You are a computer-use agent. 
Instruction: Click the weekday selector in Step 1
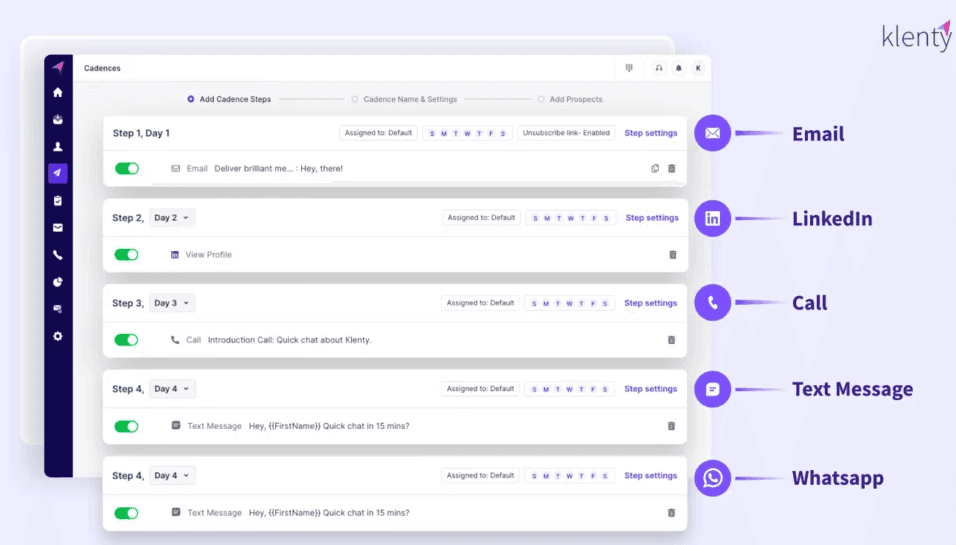click(x=467, y=133)
